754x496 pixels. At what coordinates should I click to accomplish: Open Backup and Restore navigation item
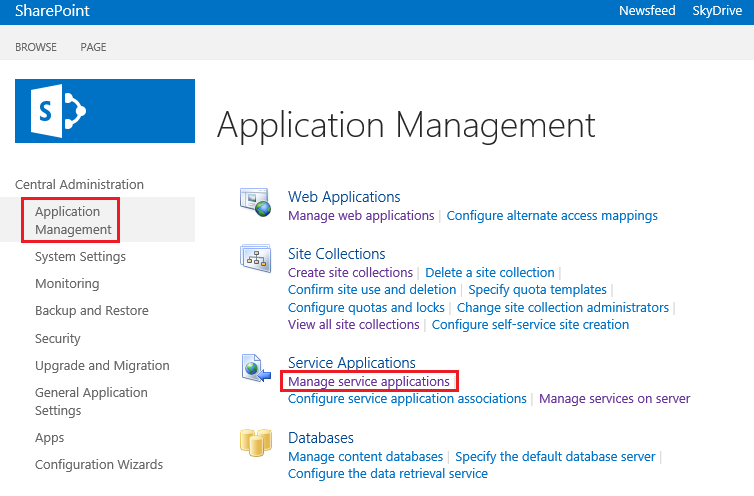[x=91, y=311]
